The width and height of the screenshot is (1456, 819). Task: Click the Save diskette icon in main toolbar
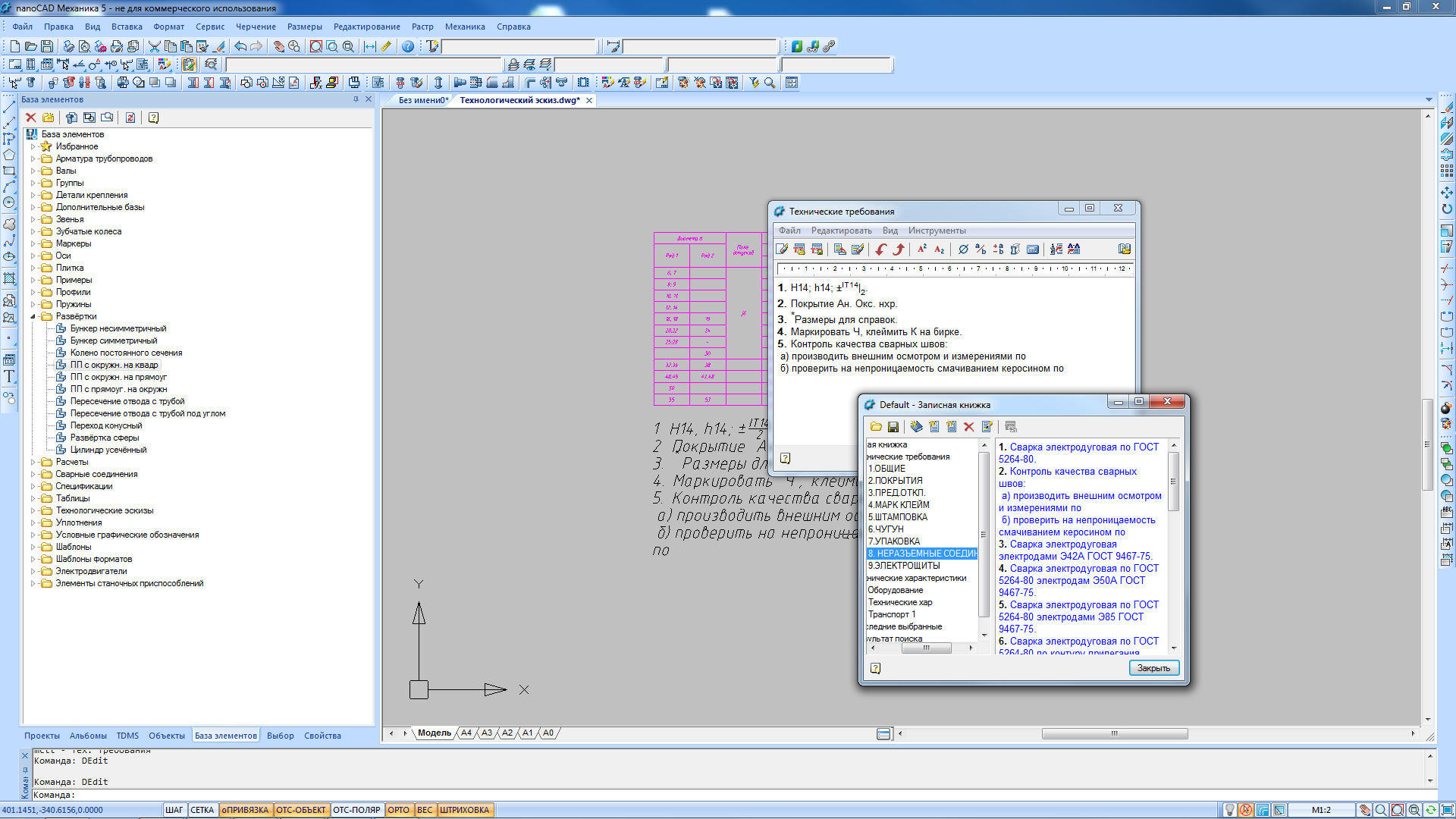pyautogui.click(x=47, y=46)
